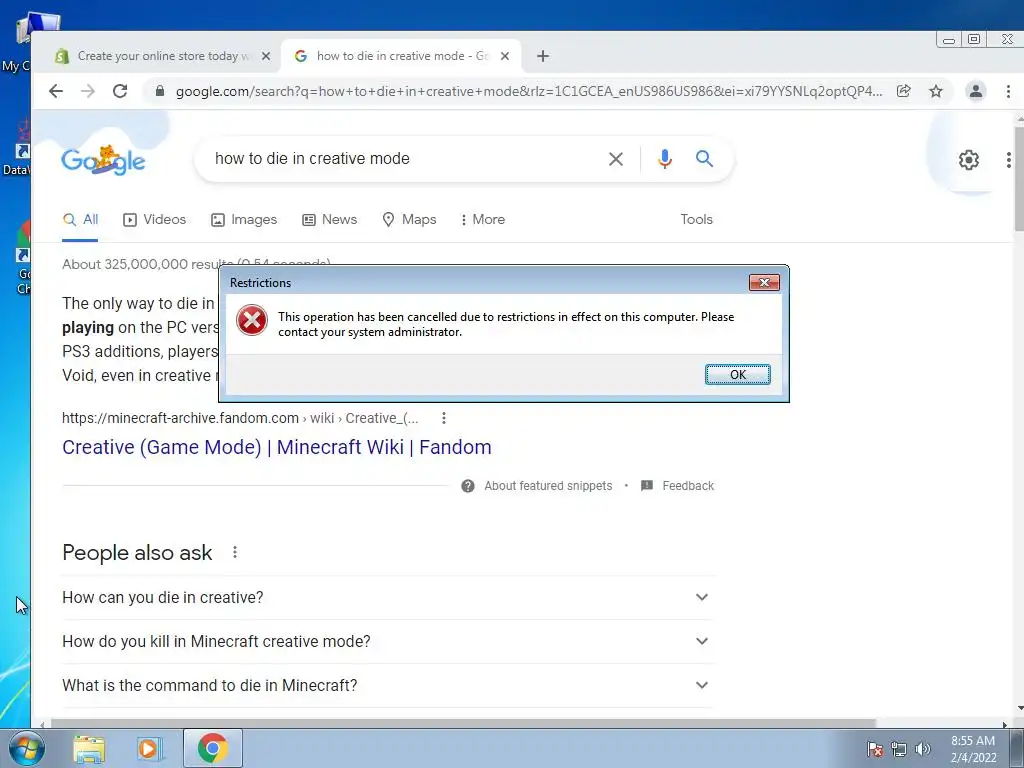Clear the search box with the X icon
The height and width of the screenshot is (768, 1024).
point(615,159)
